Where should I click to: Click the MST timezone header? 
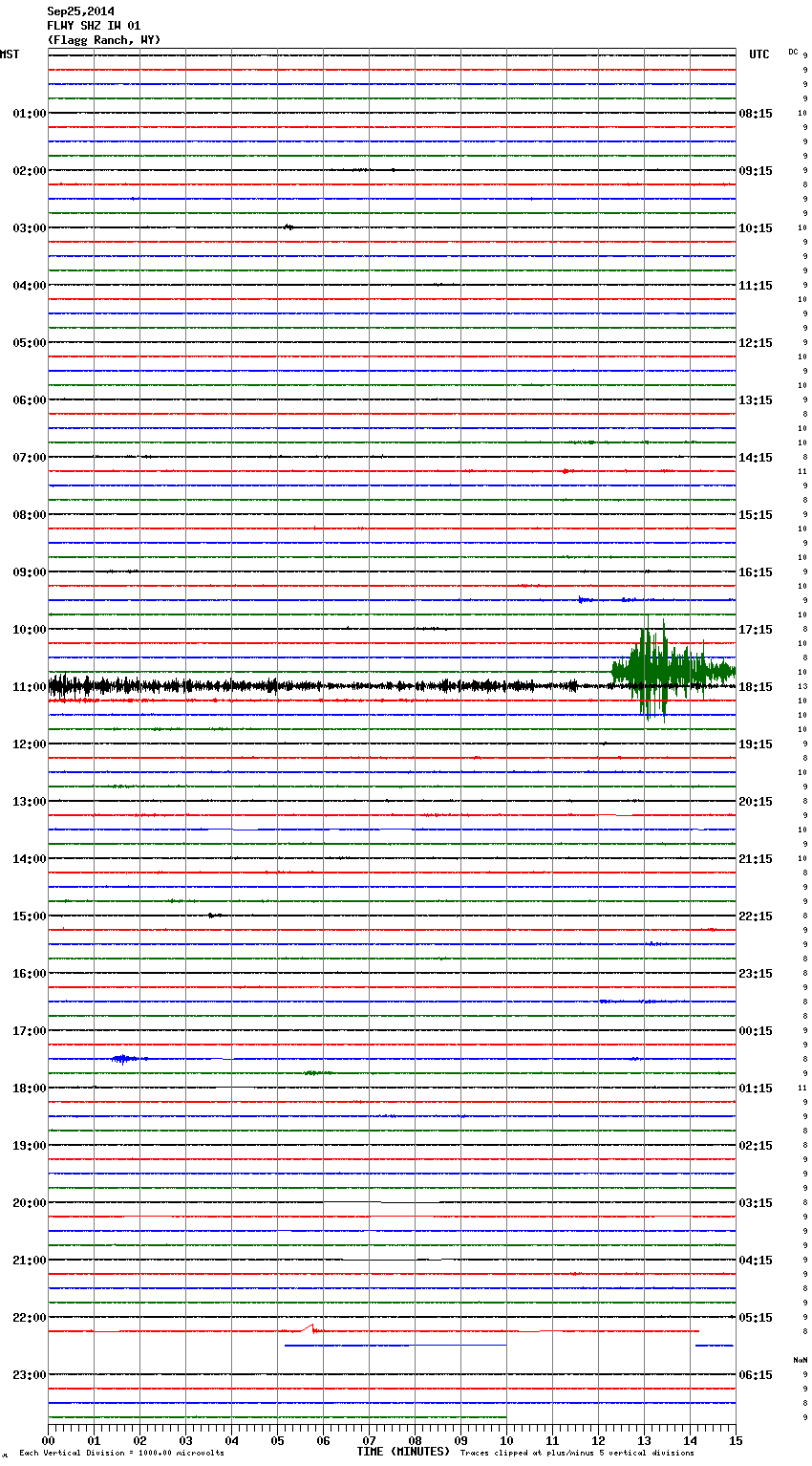pyautogui.click(x=10, y=54)
